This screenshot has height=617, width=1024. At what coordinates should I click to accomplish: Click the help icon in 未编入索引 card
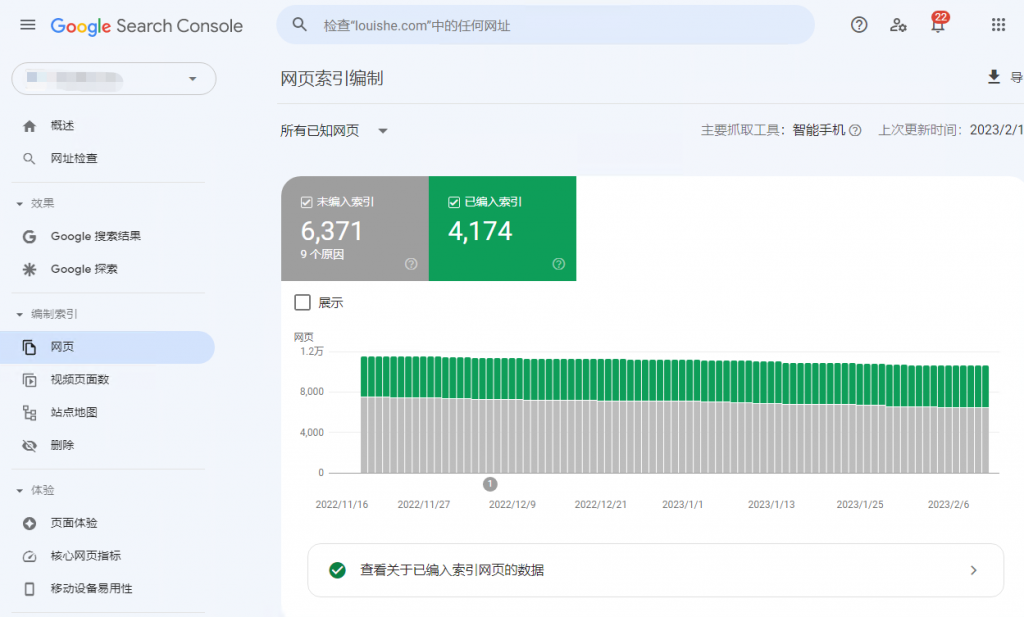(x=411, y=264)
